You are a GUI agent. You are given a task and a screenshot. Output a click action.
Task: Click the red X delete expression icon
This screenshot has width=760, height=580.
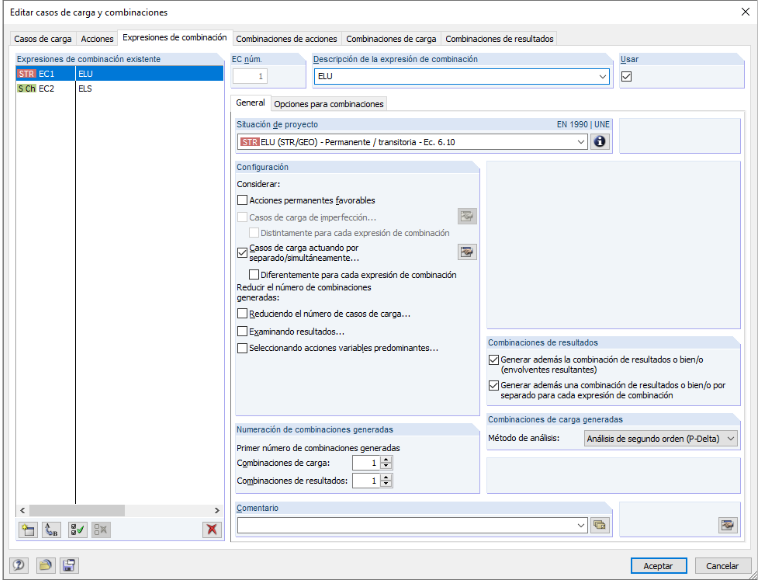[x=212, y=529]
